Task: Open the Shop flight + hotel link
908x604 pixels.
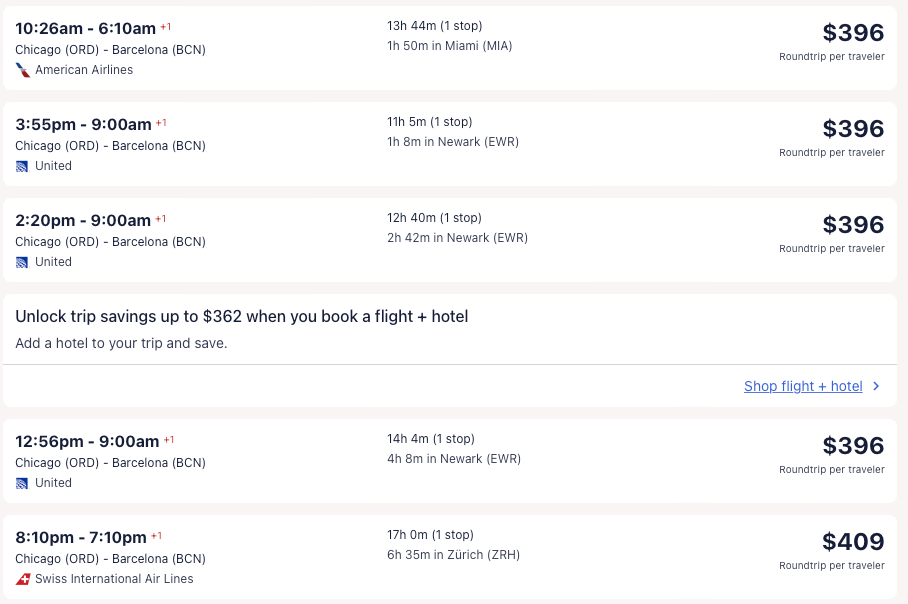Action: [x=803, y=386]
